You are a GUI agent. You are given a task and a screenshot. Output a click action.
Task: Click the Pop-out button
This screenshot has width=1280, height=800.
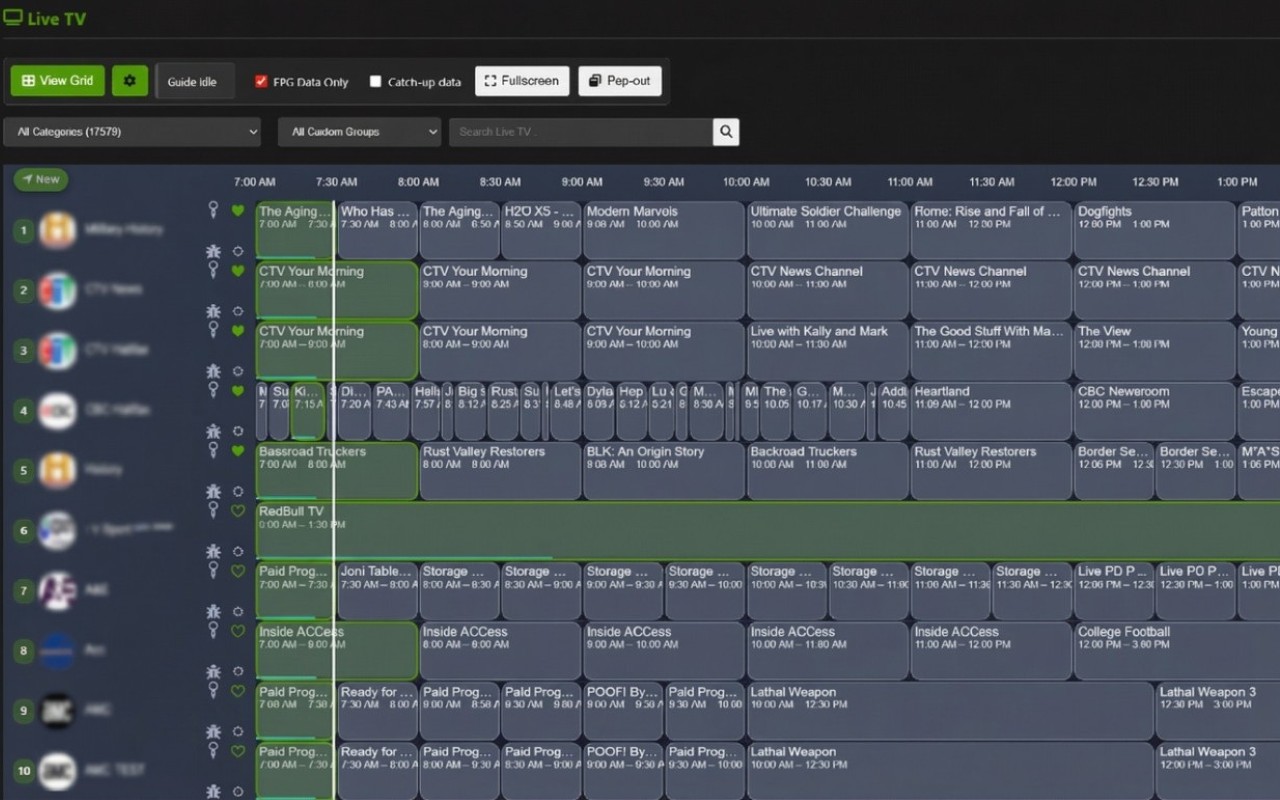(620, 81)
